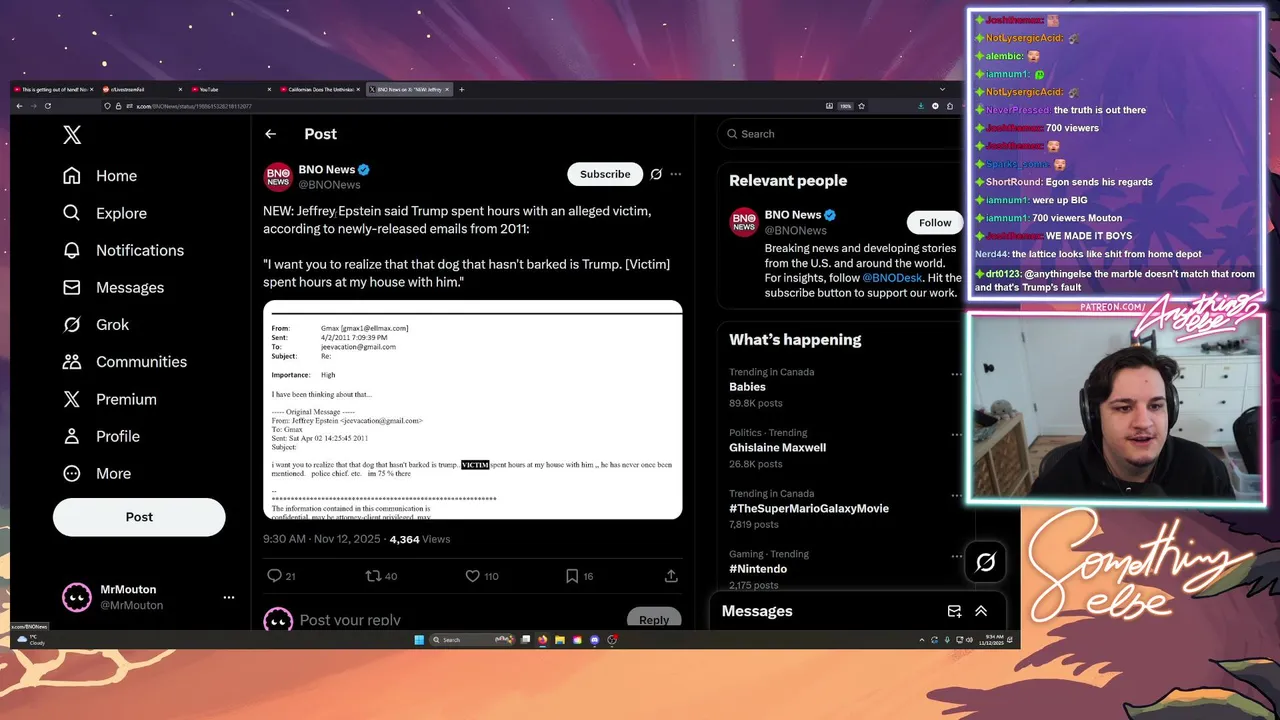
Task: Show hidden system tray icons chevron
Action: [x=921, y=640]
